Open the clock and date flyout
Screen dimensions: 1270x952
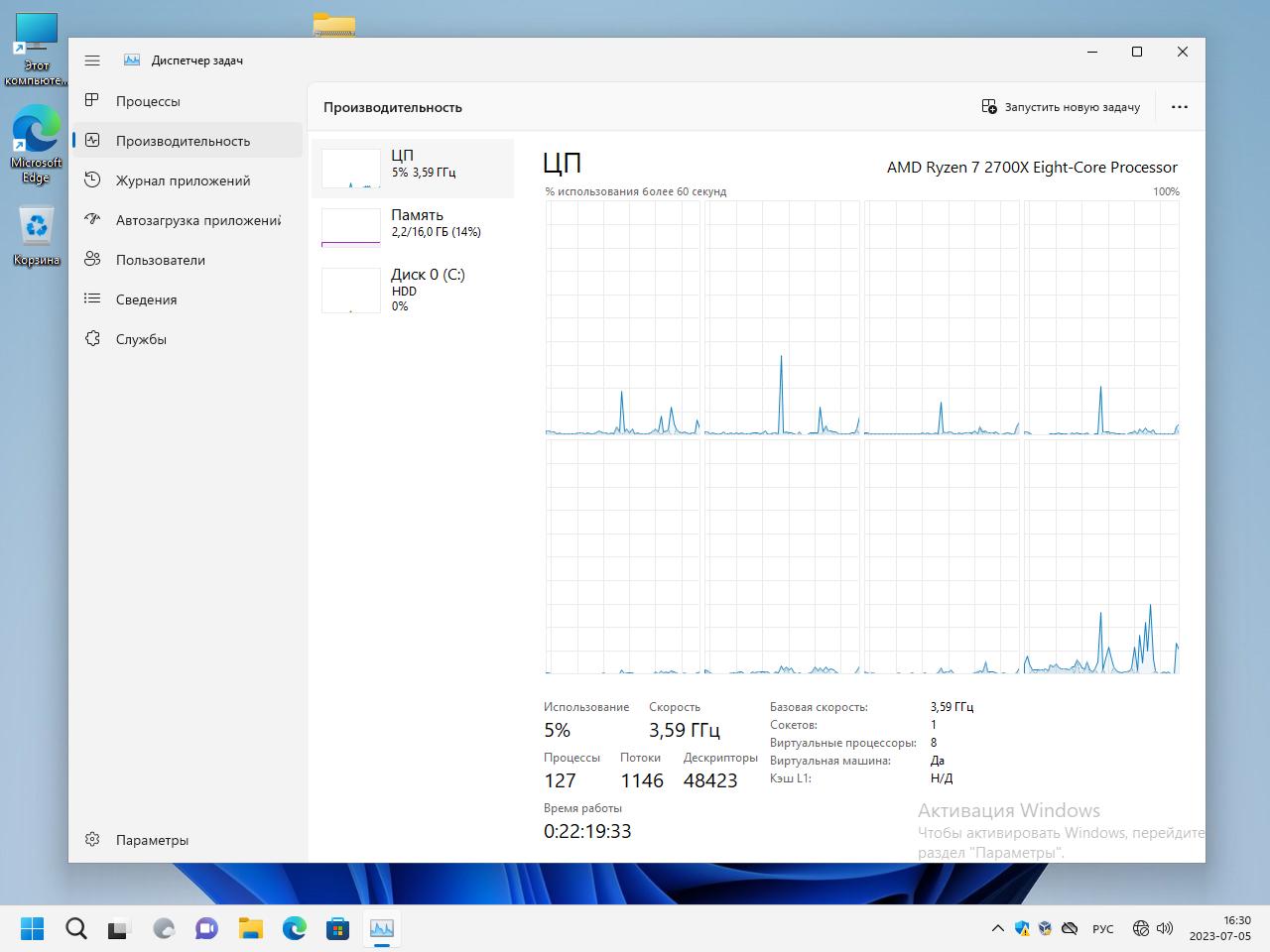point(1220,928)
